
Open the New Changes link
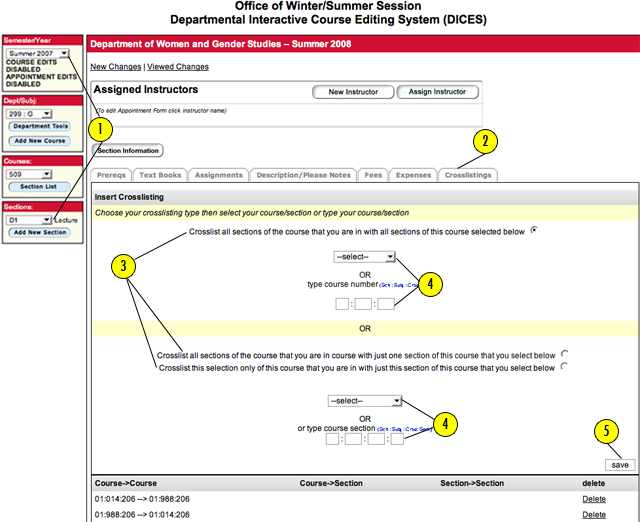click(116, 67)
